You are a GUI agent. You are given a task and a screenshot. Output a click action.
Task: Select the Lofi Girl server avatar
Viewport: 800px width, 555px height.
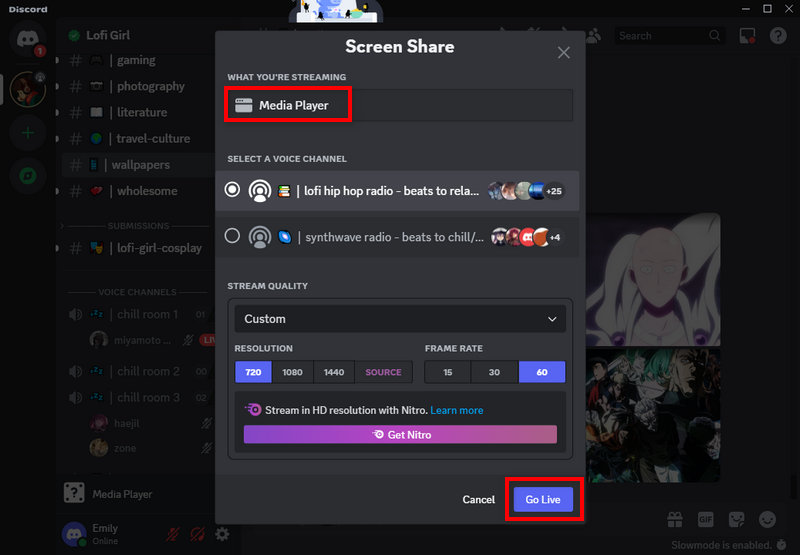click(28, 89)
